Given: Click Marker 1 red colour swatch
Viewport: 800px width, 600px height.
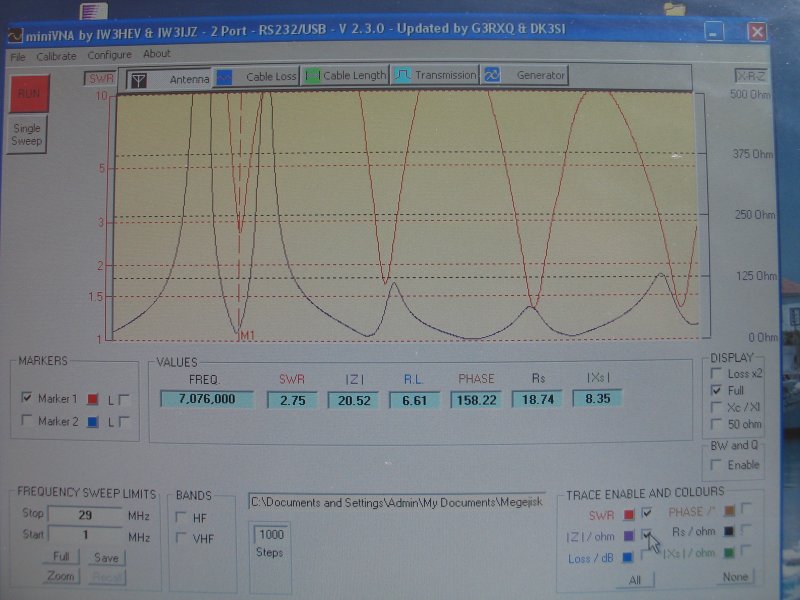Looking at the screenshot, I should [x=92, y=399].
